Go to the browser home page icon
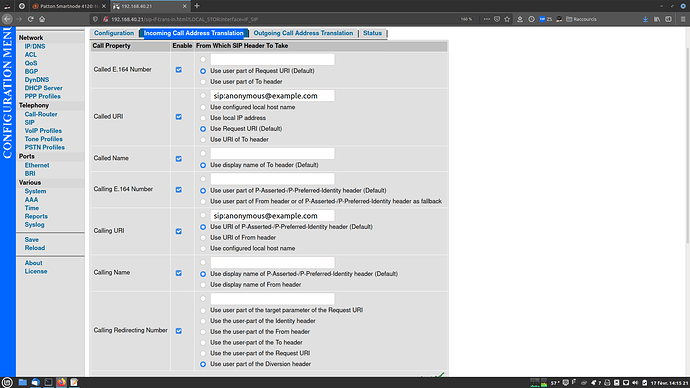Viewport: 690px width, 388px height. pyautogui.click(x=42, y=19)
